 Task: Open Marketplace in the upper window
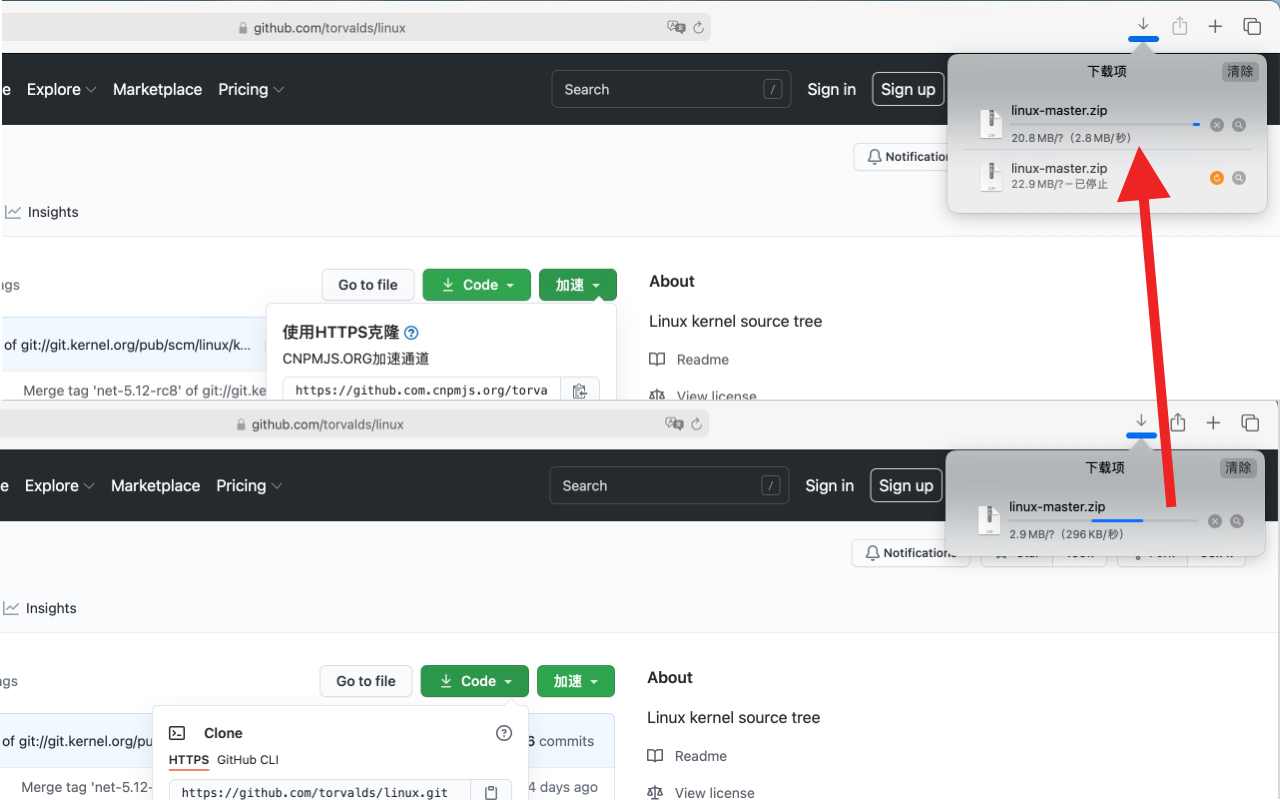(157, 89)
